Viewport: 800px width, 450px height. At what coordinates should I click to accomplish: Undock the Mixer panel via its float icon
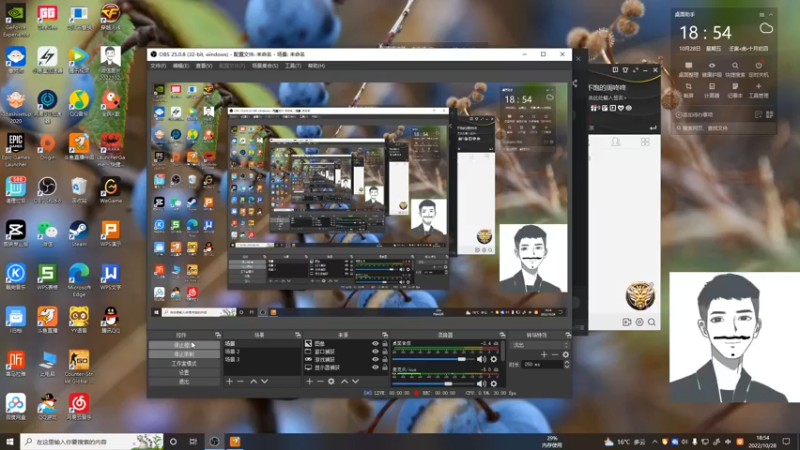pyautogui.click(x=502, y=335)
